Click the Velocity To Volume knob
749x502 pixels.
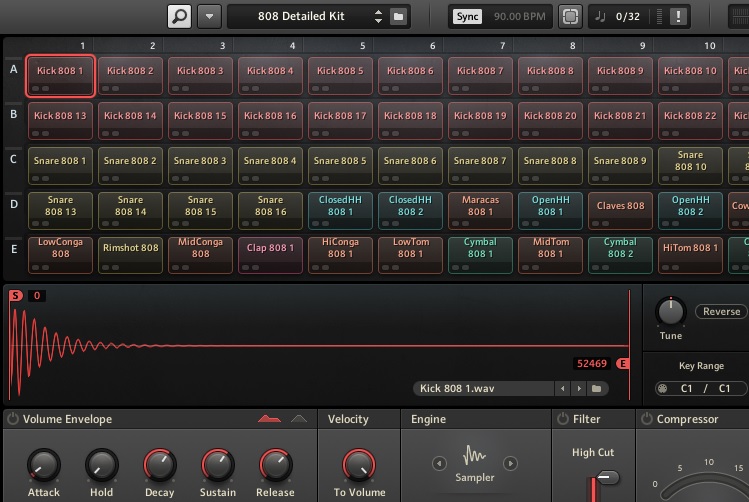tap(359, 465)
